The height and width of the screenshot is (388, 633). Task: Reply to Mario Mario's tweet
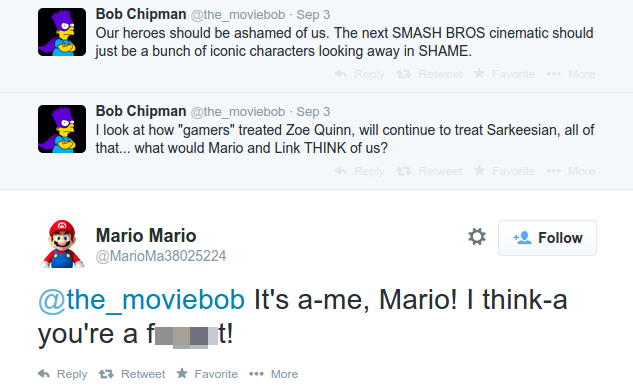[x=63, y=374]
